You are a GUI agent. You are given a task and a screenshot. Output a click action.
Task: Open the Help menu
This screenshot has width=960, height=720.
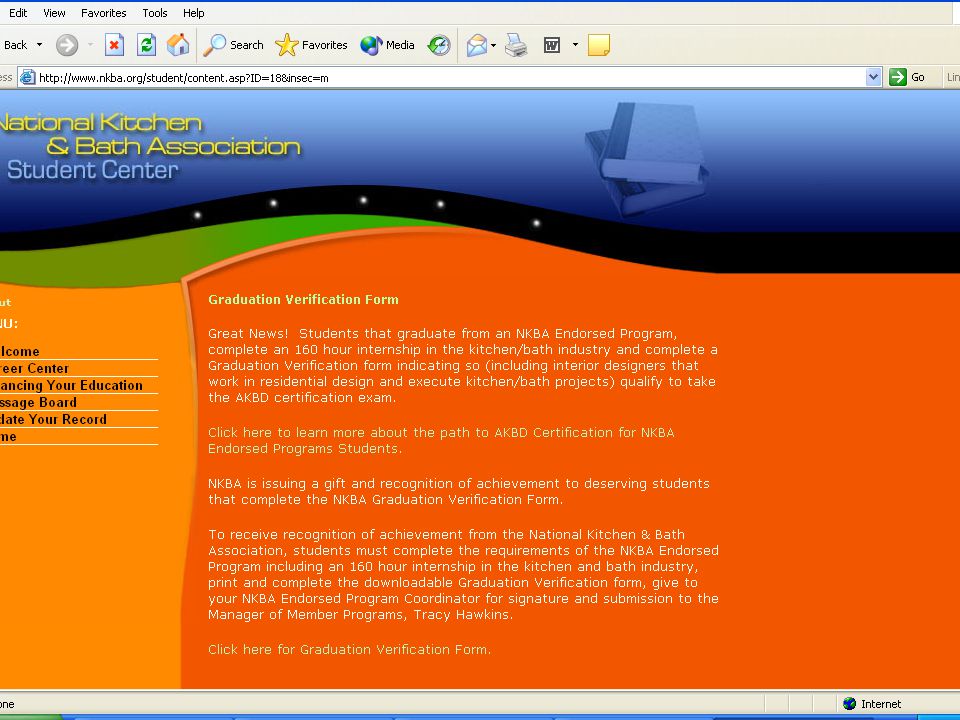pos(193,13)
